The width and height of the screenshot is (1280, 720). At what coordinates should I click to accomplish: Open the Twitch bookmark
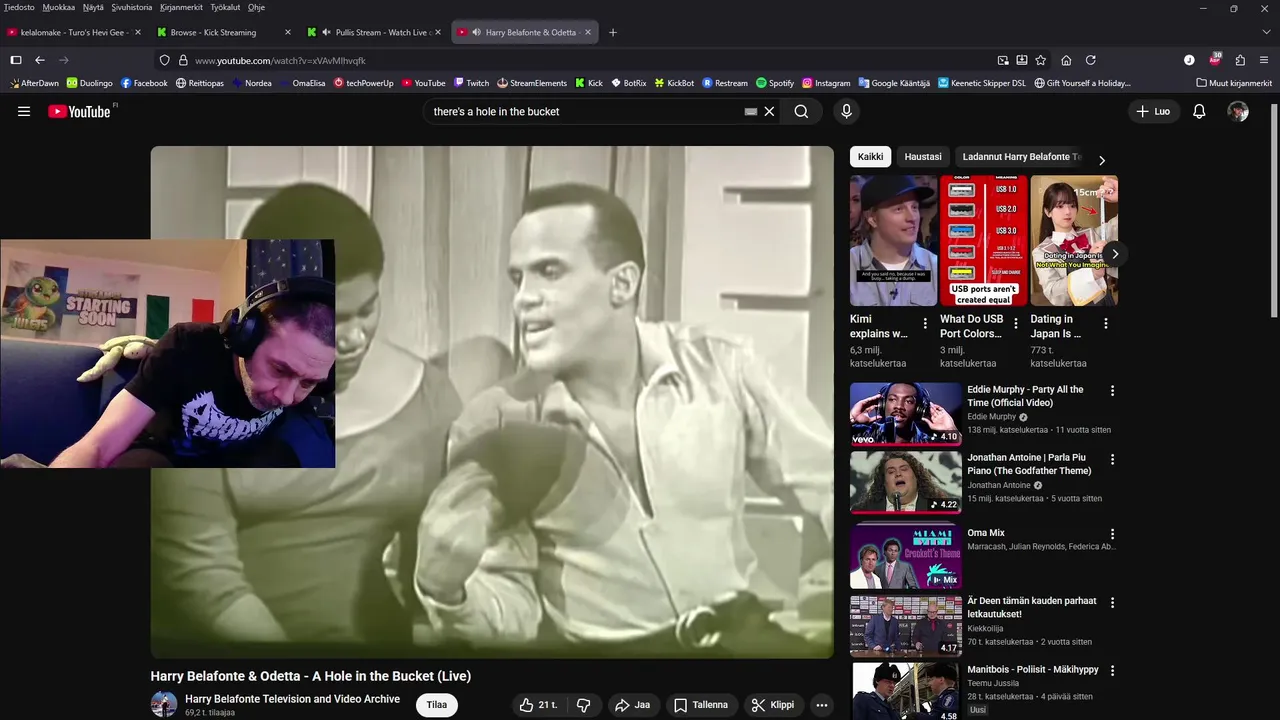click(x=471, y=83)
